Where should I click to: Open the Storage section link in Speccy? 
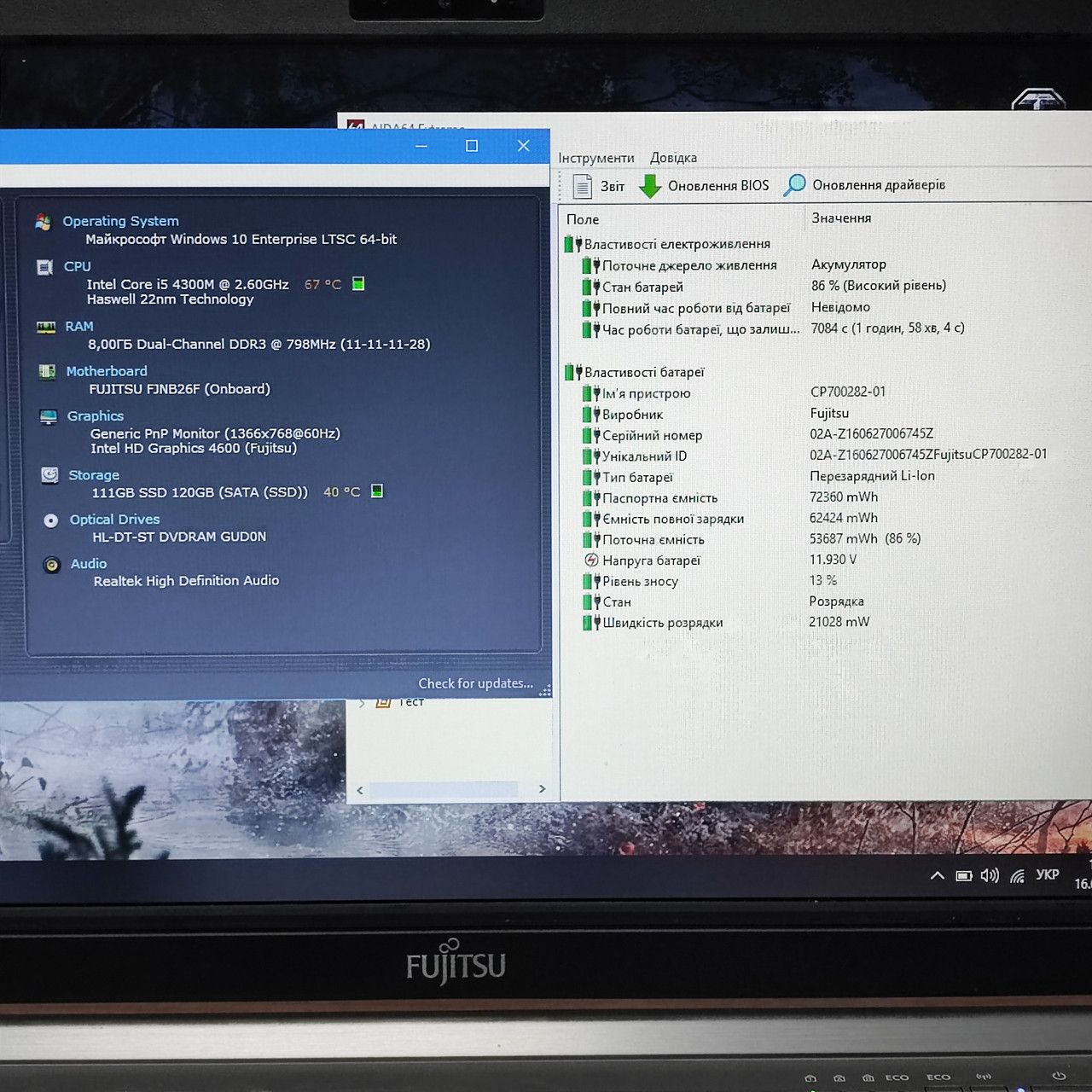94,475
